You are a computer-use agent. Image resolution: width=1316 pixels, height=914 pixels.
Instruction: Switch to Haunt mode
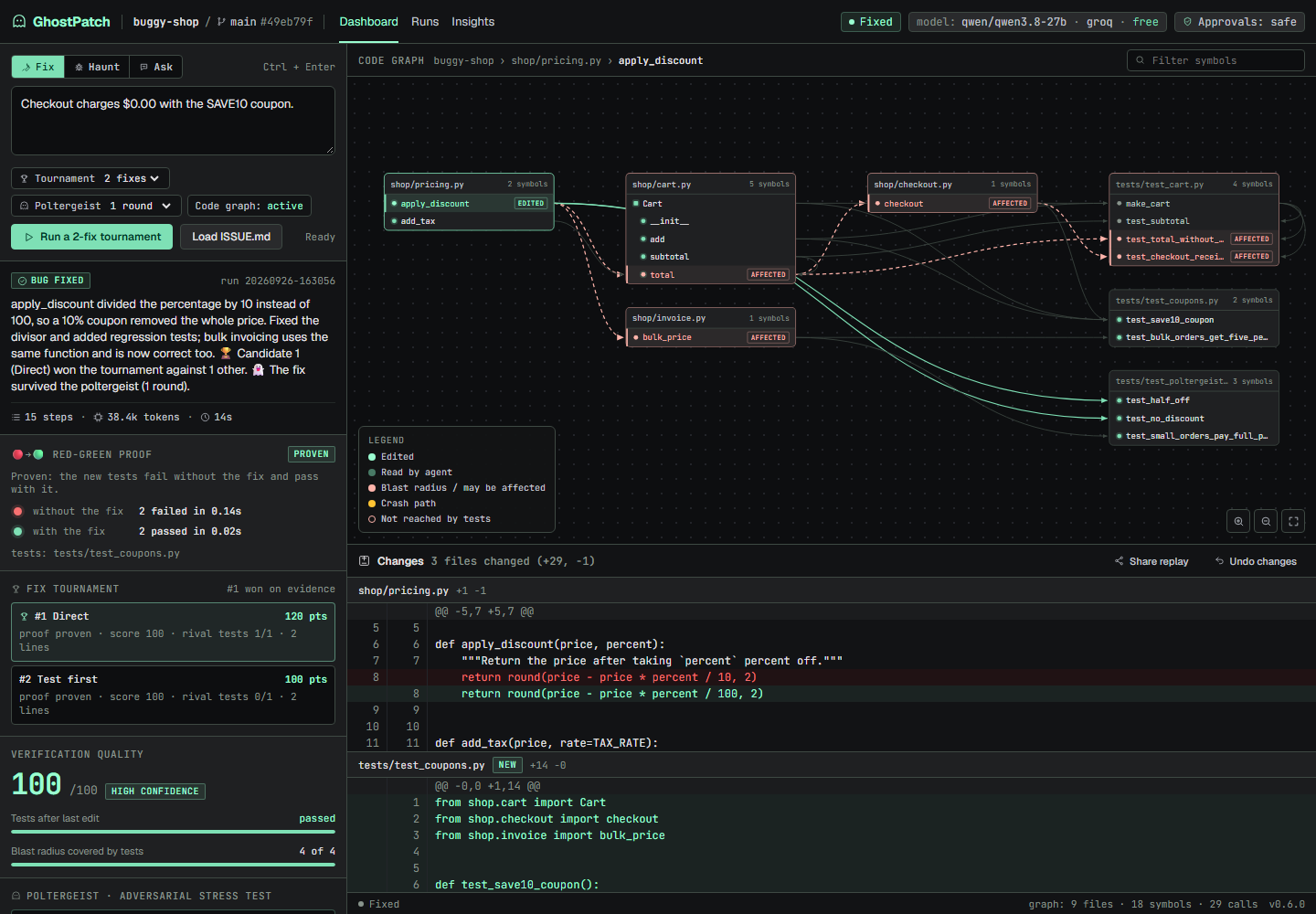pos(97,67)
